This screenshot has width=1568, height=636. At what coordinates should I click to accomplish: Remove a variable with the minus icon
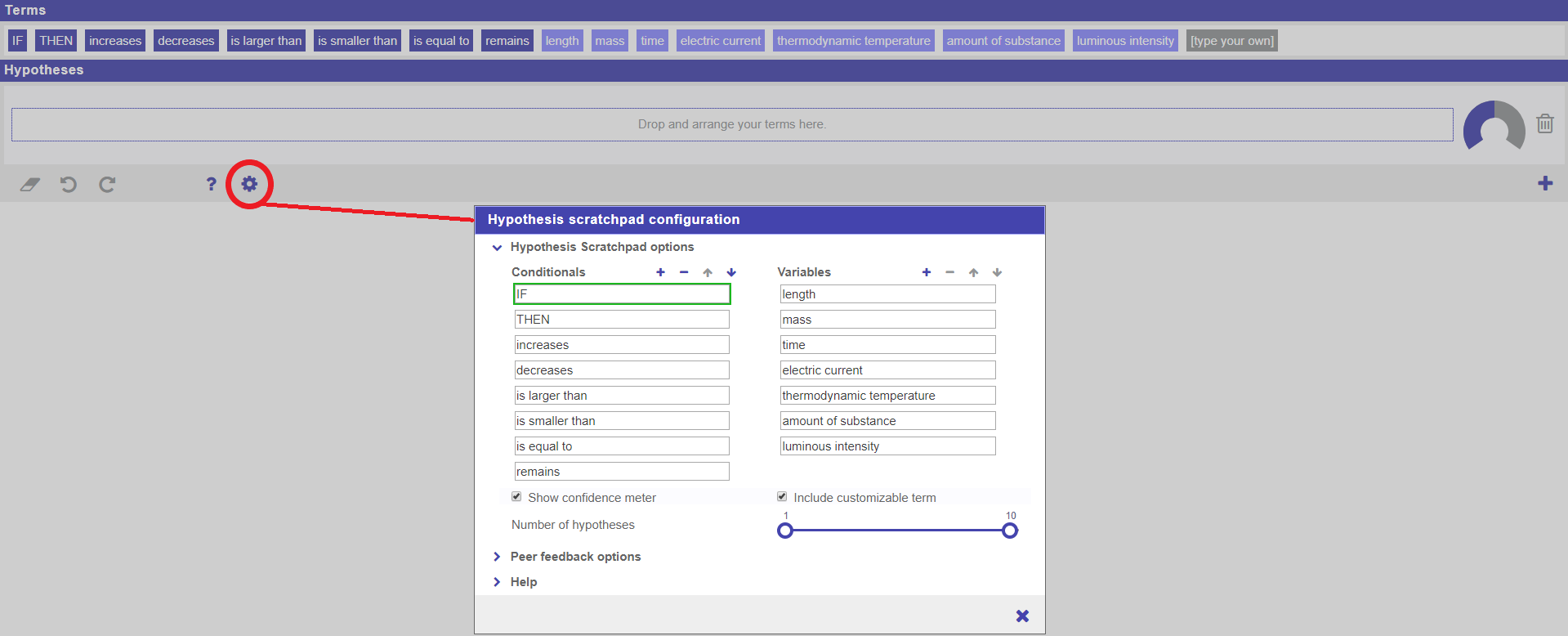pyautogui.click(x=949, y=272)
